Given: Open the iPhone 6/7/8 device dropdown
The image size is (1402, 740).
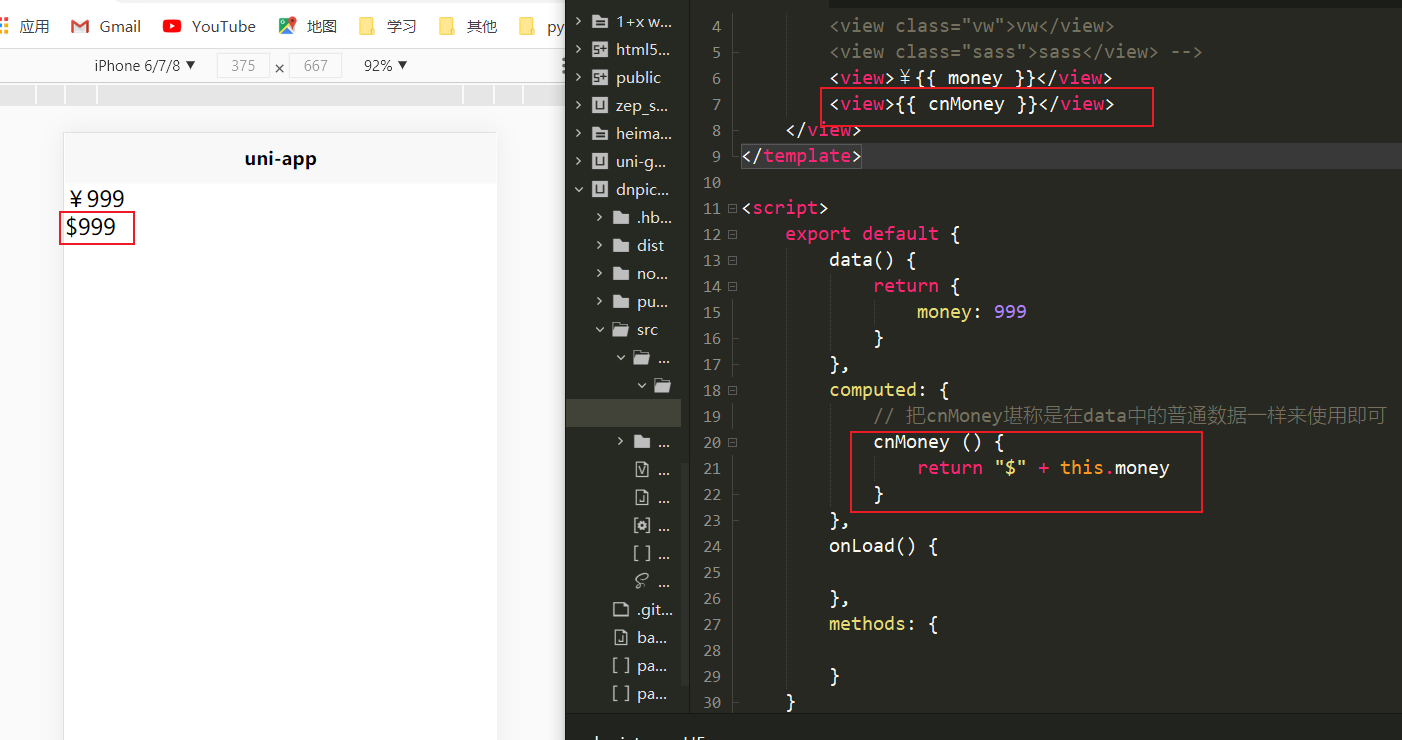Looking at the screenshot, I should [145, 65].
